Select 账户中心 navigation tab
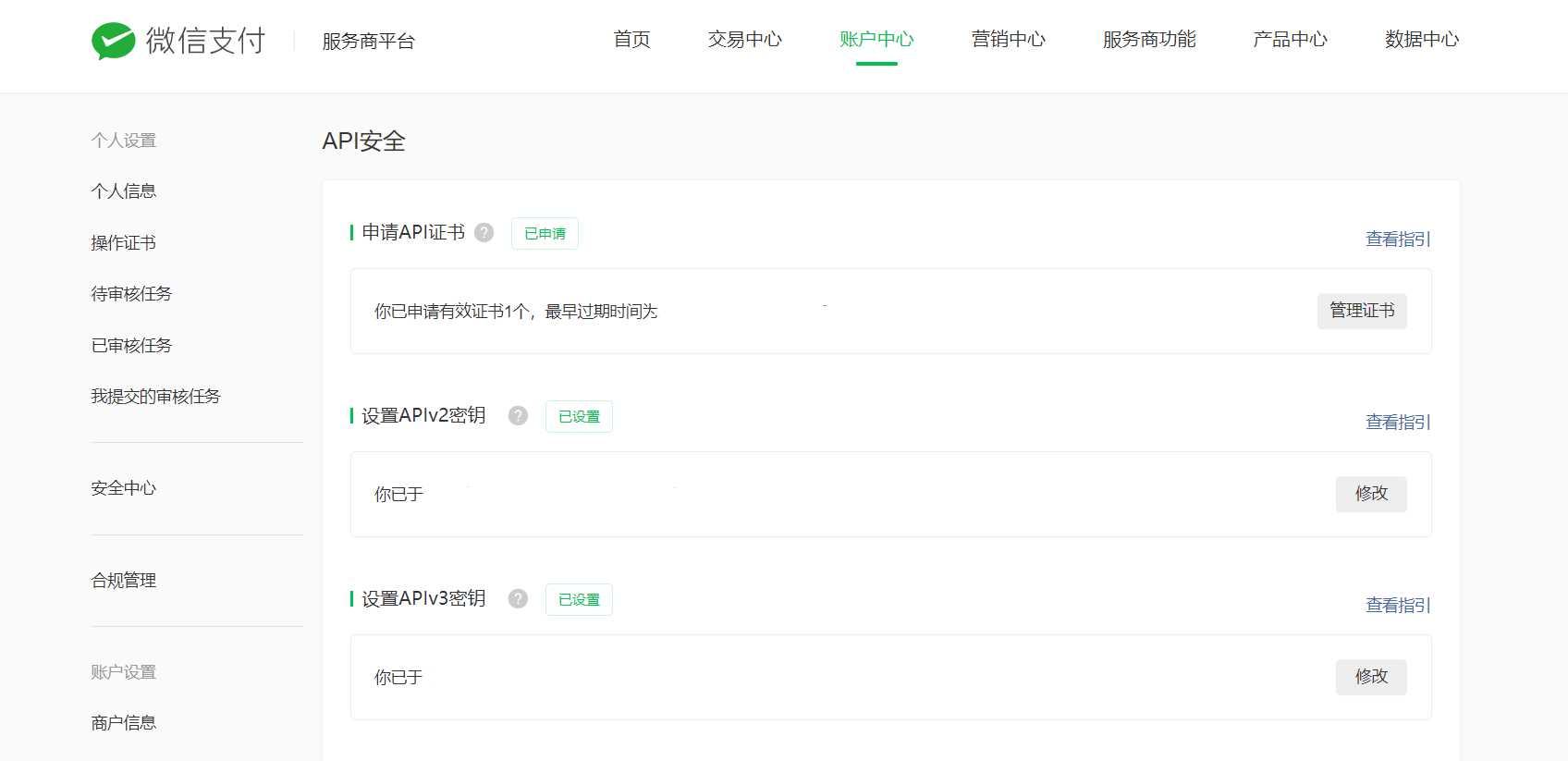 [x=876, y=40]
